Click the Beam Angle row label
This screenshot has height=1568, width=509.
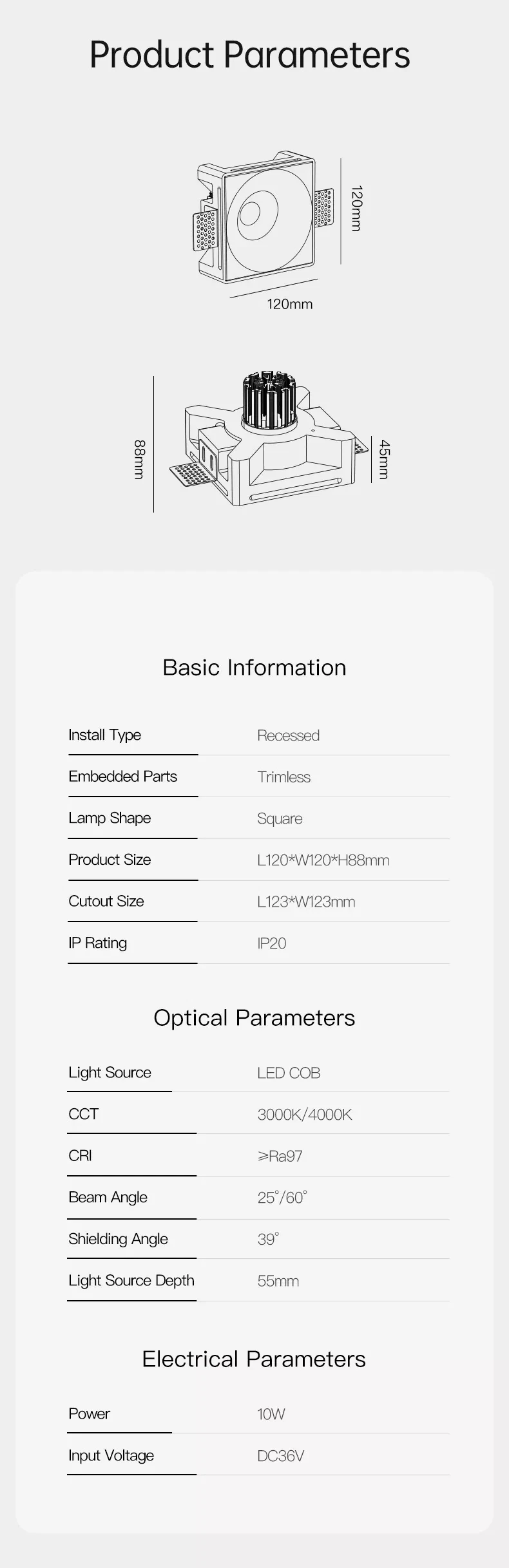coord(108,1197)
